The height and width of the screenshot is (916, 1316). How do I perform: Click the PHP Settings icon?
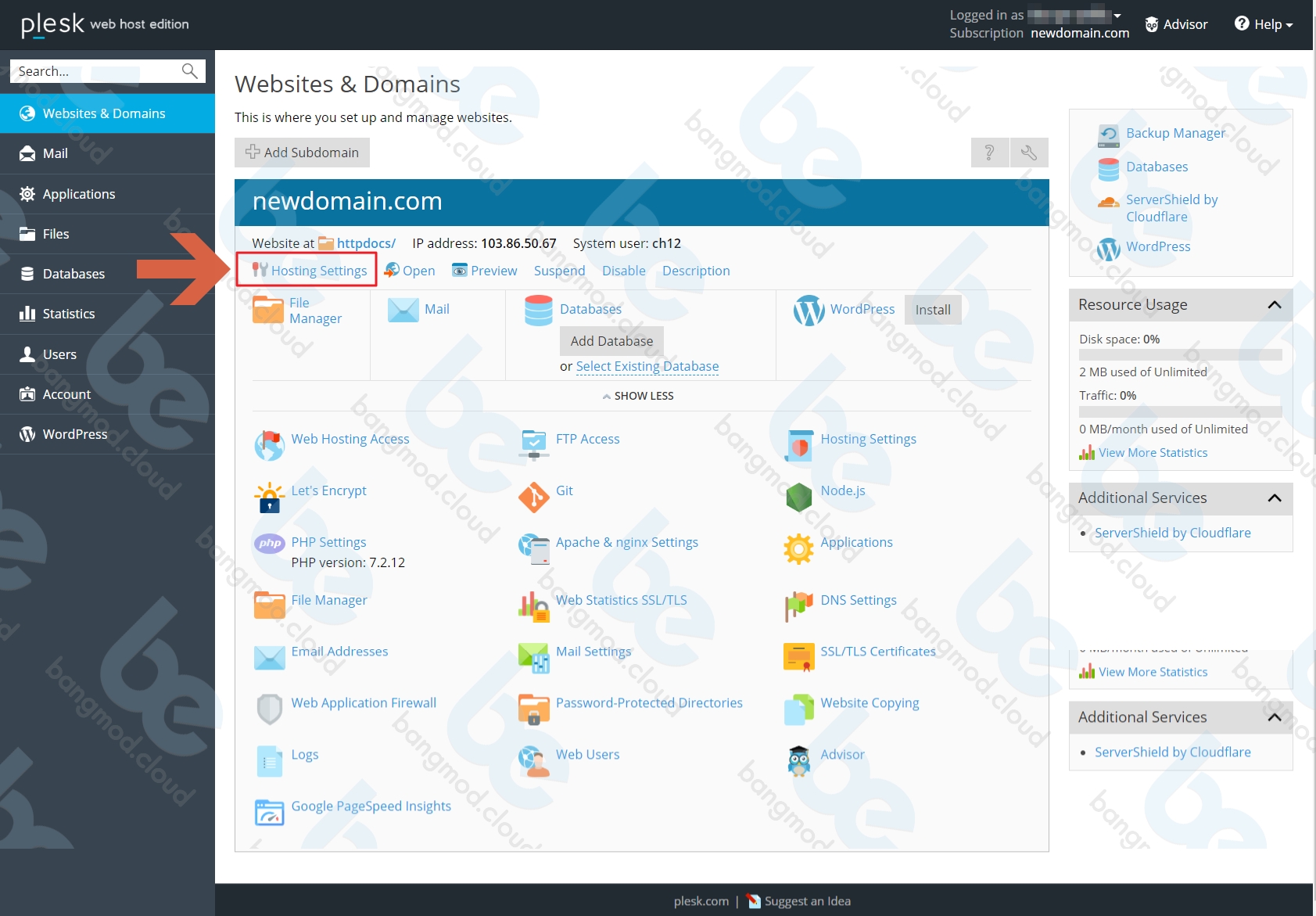point(269,543)
